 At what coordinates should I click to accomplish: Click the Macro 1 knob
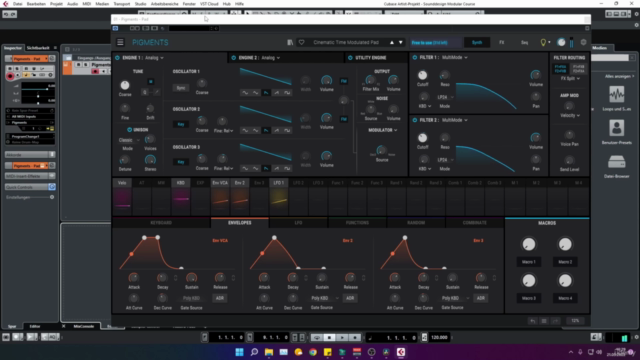tap(529, 244)
